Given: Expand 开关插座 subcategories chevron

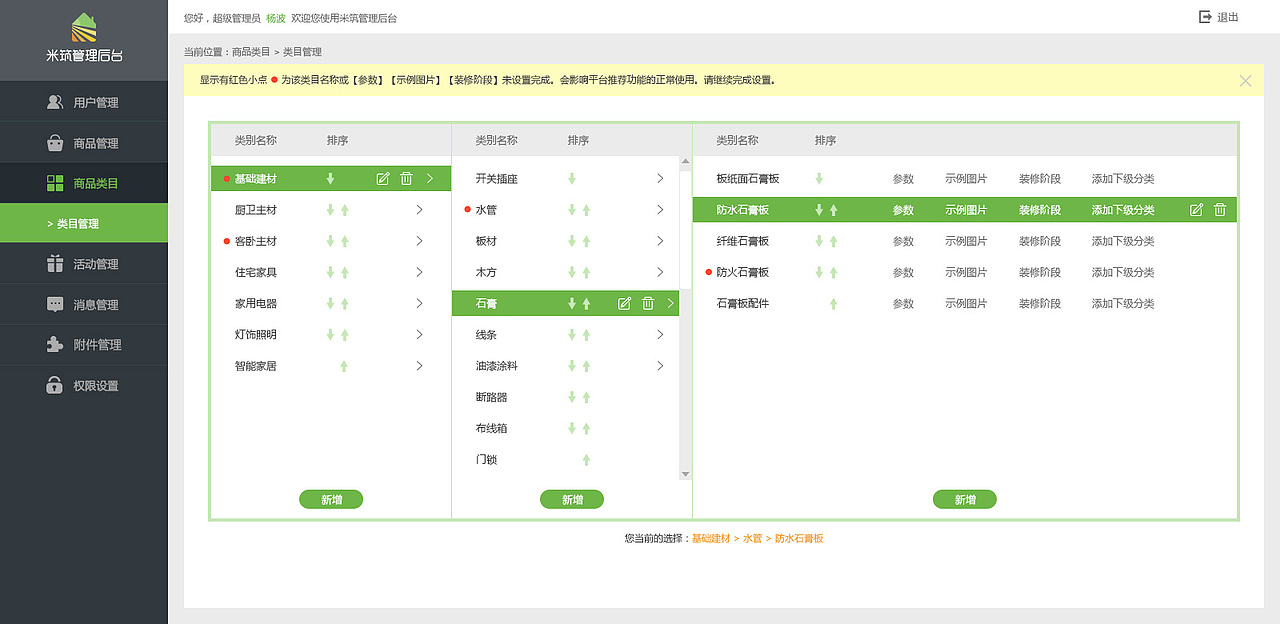Looking at the screenshot, I should 660,179.
